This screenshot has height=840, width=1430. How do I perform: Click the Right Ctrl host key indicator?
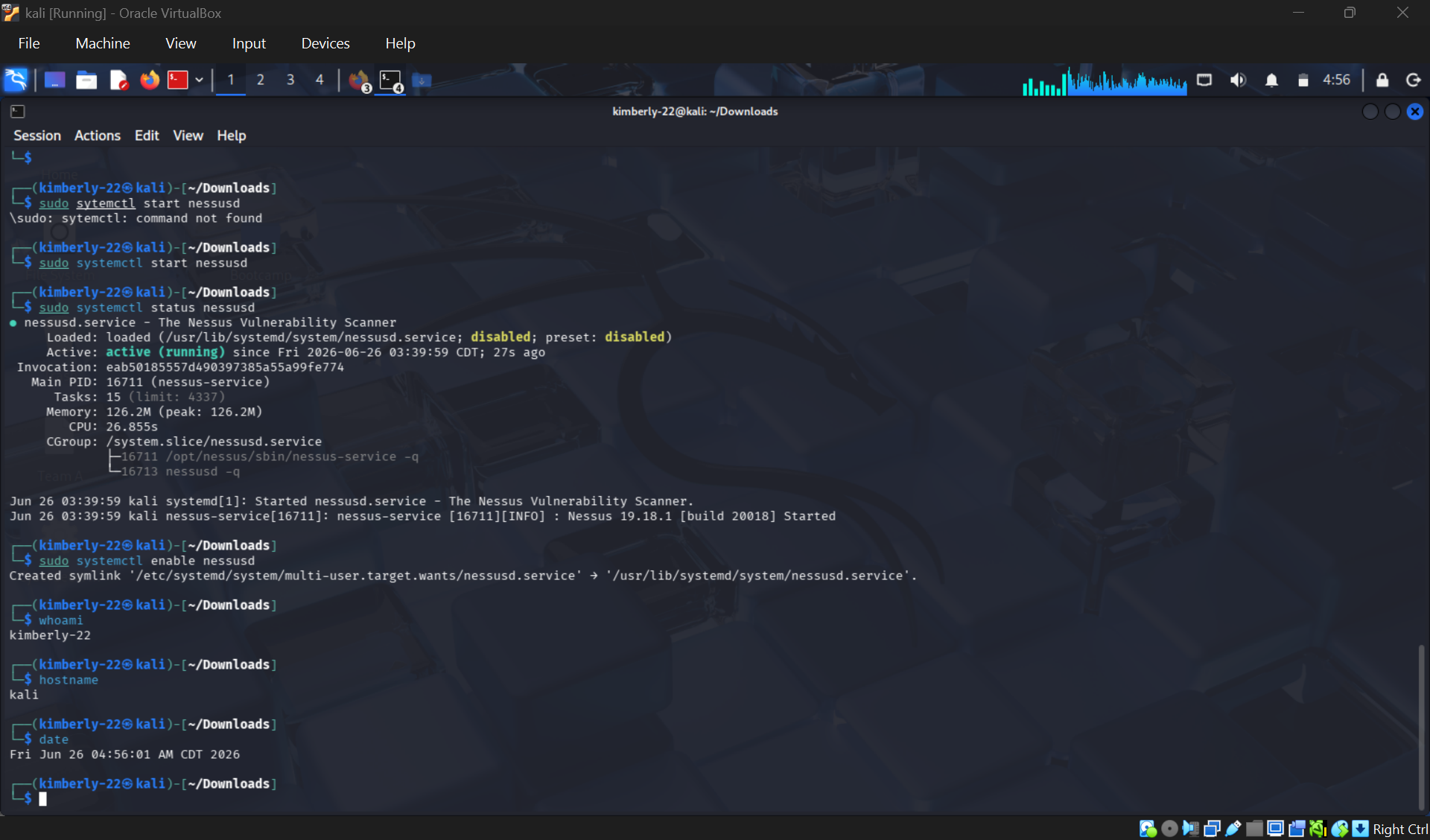[1400, 830]
